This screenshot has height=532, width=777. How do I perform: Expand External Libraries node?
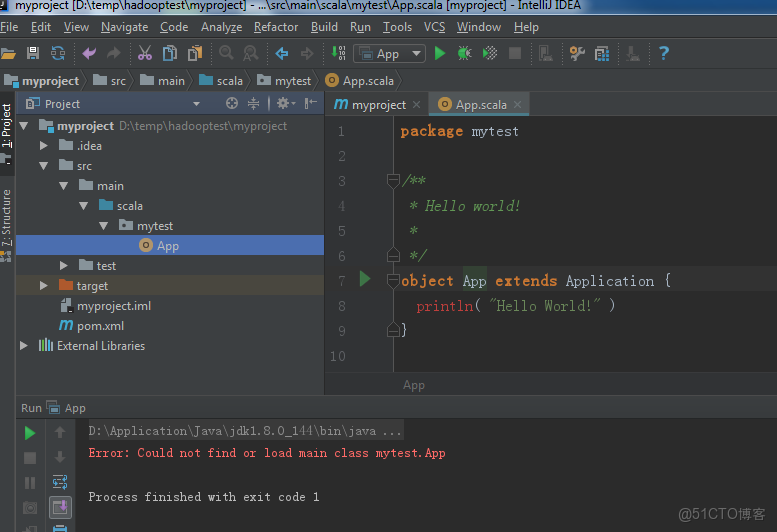(x=24, y=346)
